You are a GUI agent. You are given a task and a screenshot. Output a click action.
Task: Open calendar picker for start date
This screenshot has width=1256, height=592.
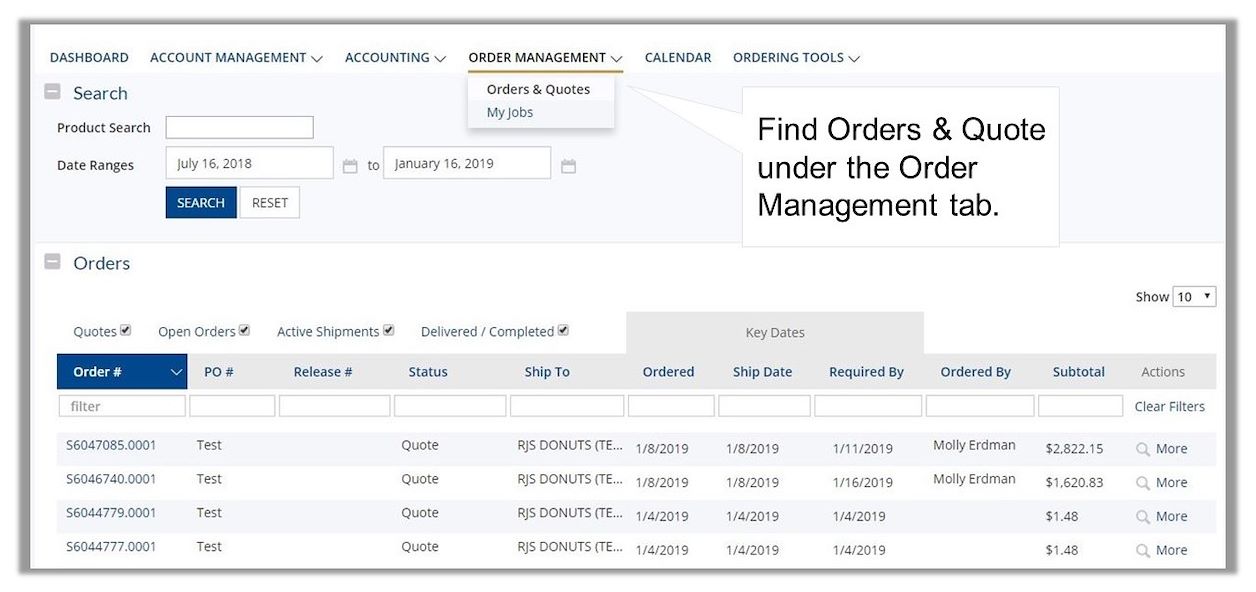coord(350,167)
